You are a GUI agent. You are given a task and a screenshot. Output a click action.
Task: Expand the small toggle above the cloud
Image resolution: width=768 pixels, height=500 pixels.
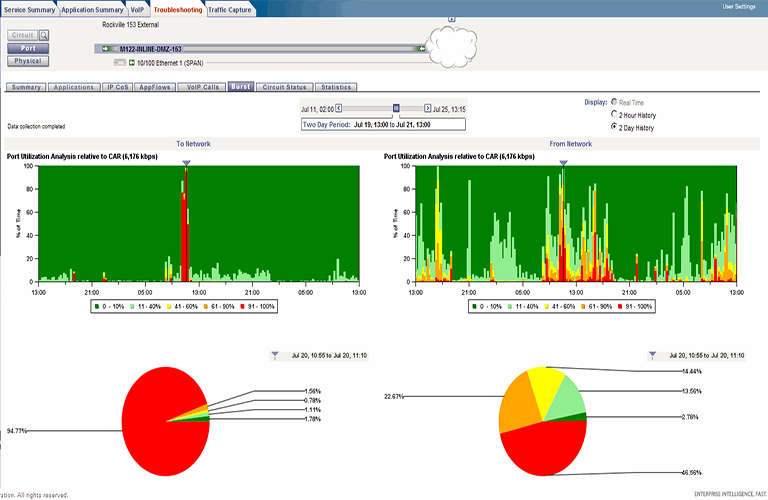(451, 19)
